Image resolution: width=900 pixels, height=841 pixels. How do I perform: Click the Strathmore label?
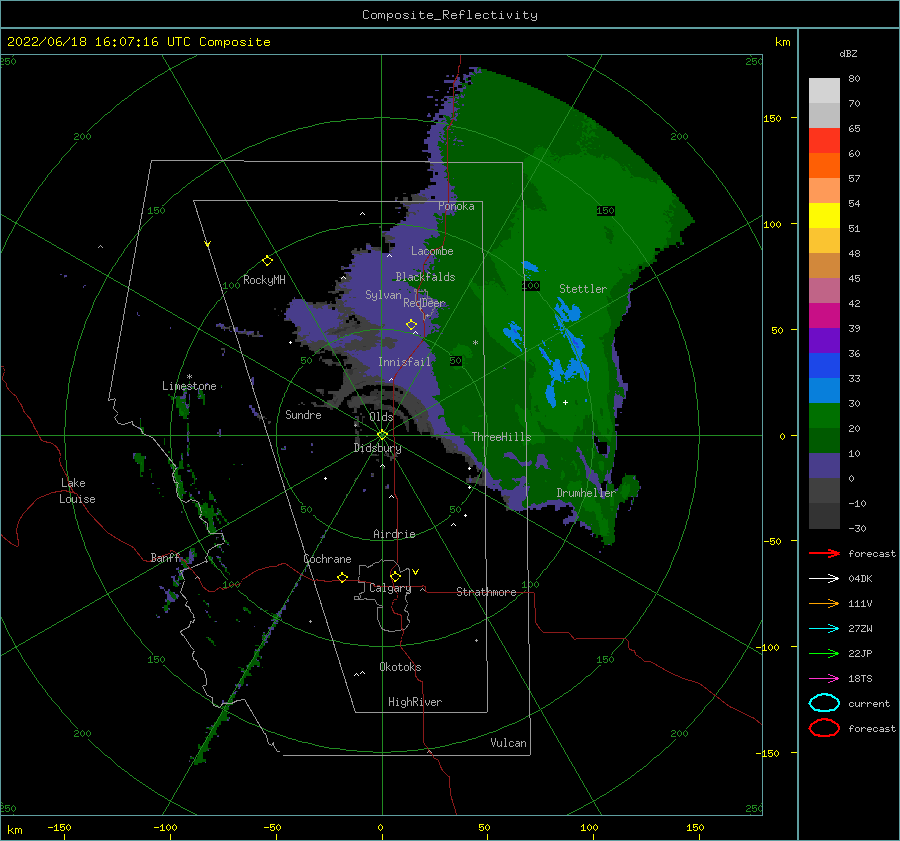[x=486, y=592]
